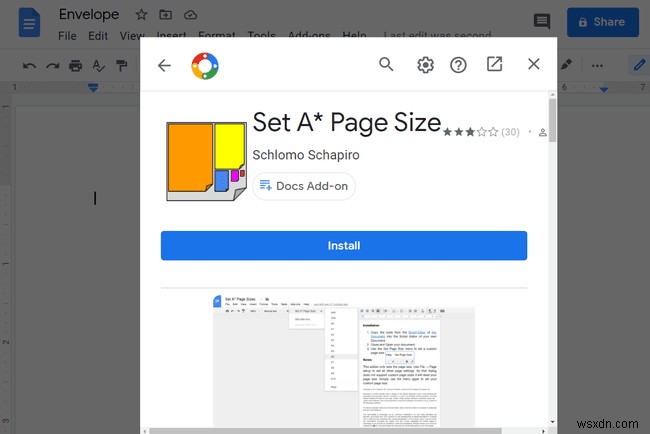Open the add-on preview screenshot

tap(344, 360)
